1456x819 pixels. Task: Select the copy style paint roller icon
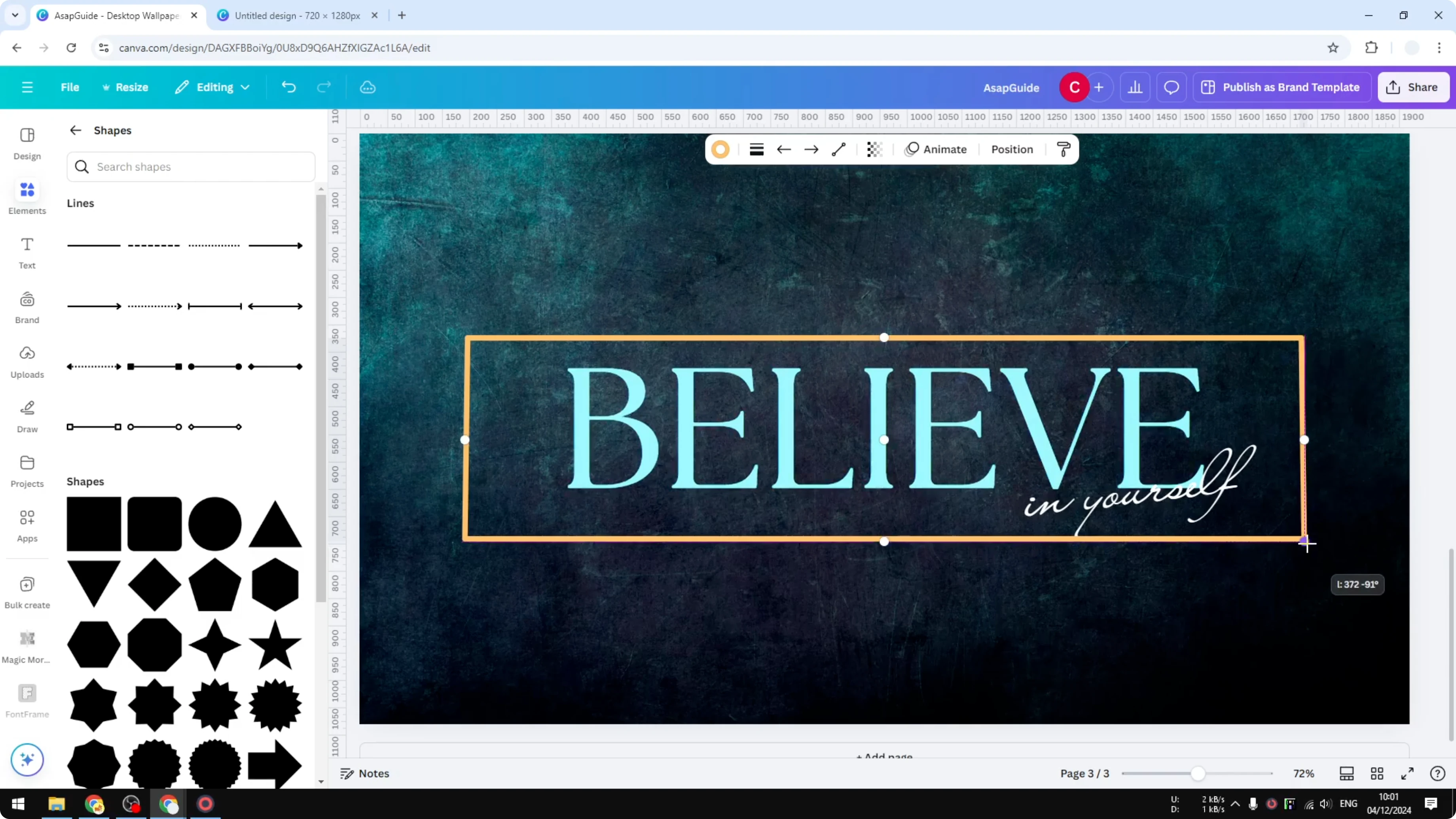pos(1063,149)
